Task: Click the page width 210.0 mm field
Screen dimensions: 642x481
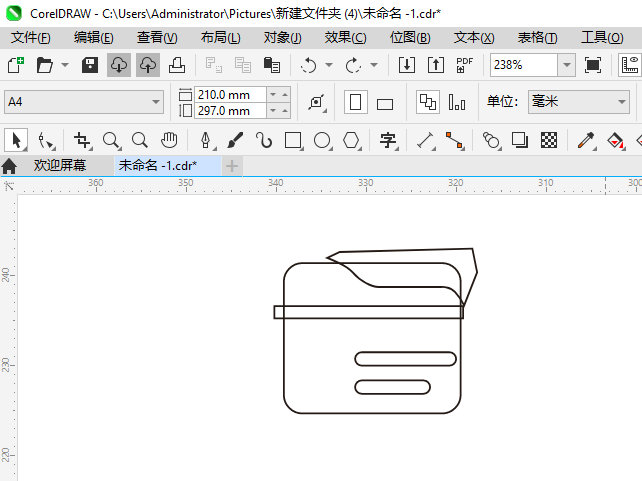Action: [230, 95]
